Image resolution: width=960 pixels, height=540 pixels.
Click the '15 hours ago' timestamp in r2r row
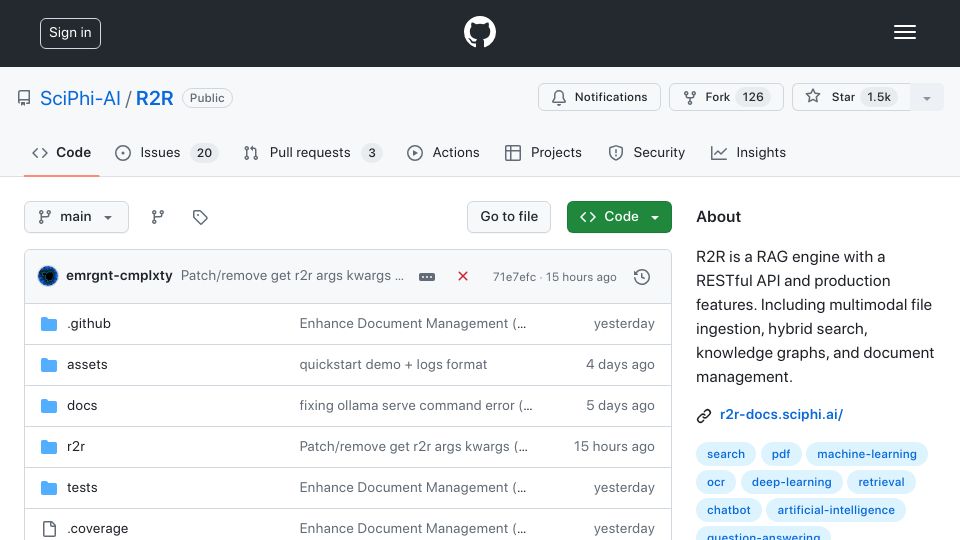pyautogui.click(x=613, y=446)
